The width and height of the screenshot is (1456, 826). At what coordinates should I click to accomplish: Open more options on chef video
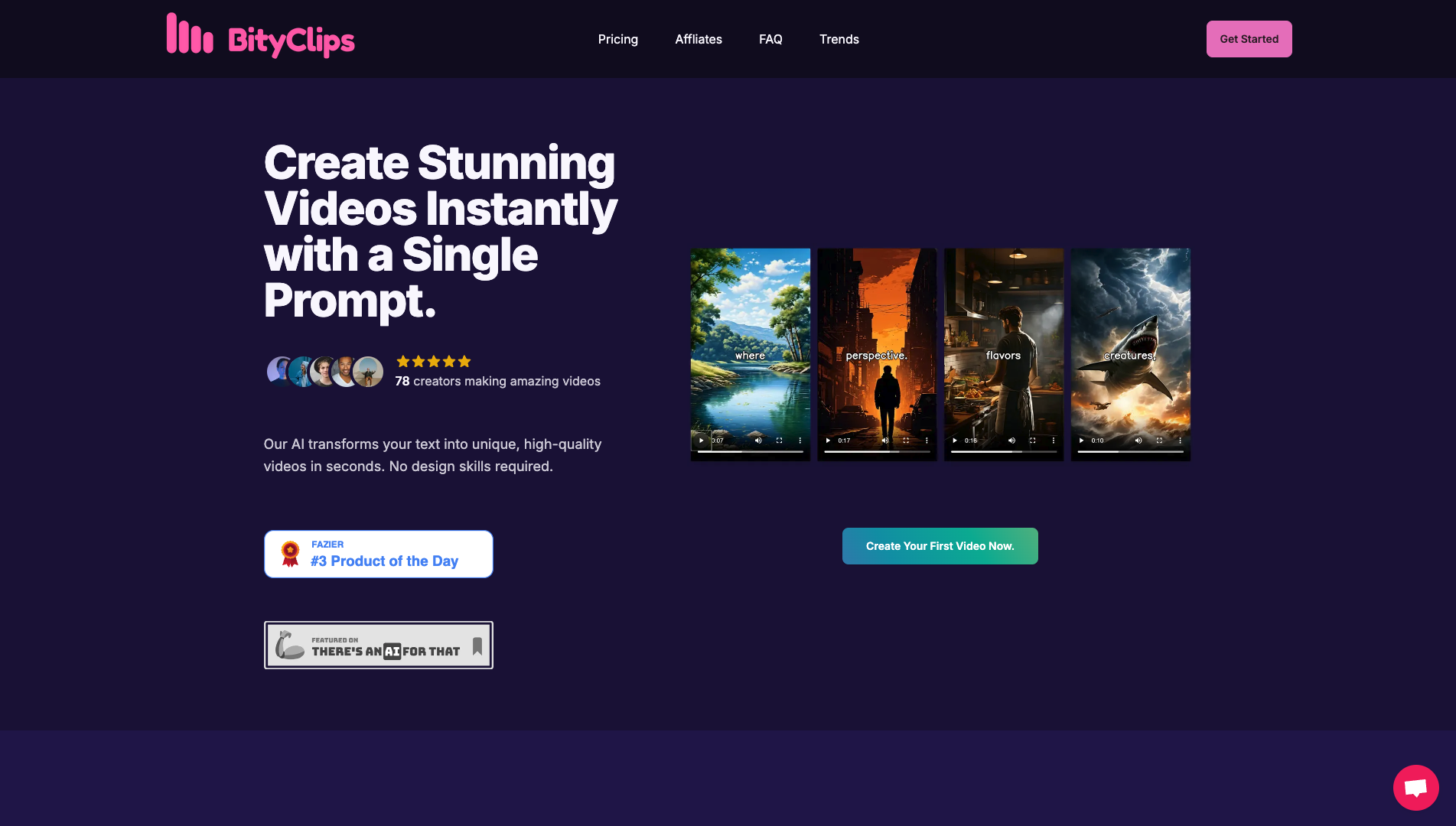click(1053, 441)
